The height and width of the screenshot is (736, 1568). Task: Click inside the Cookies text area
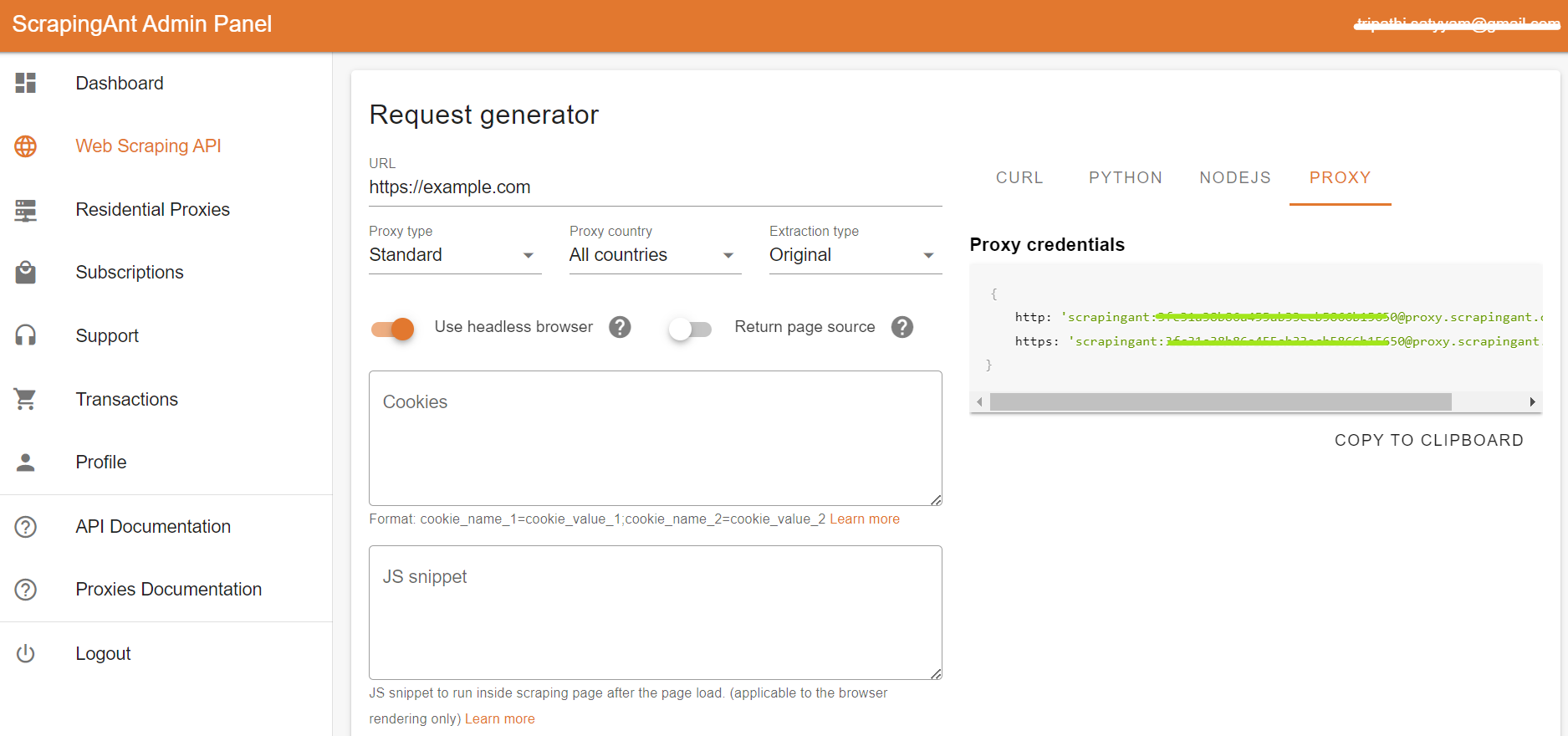click(x=656, y=438)
